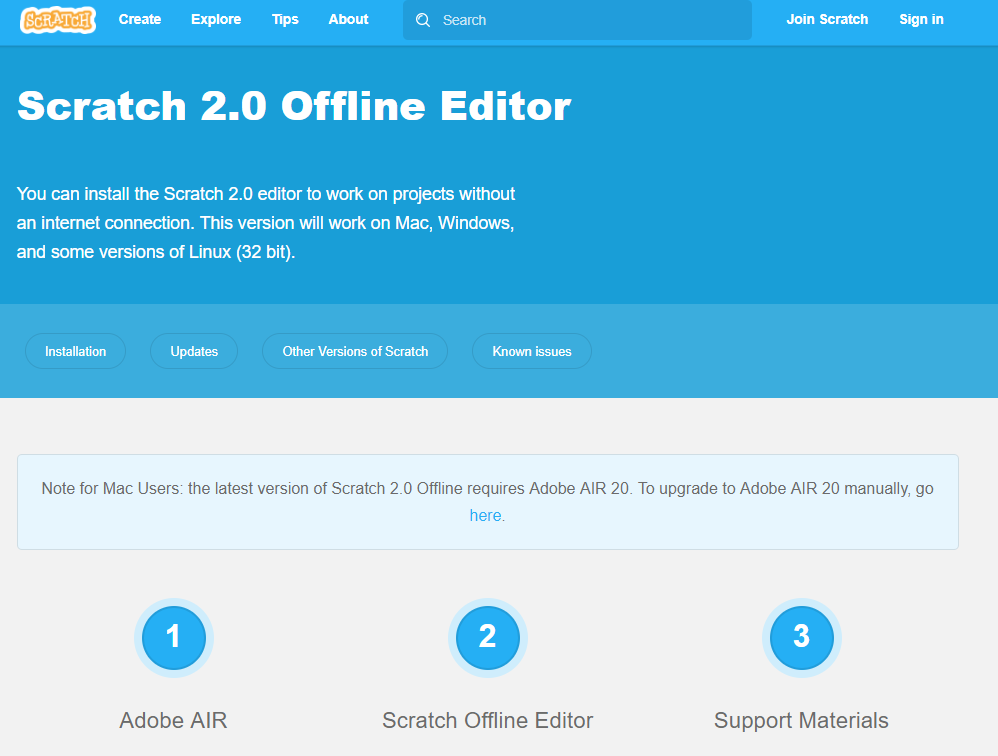Follow the 'here' Adobe AIR link

pos(485,515)
